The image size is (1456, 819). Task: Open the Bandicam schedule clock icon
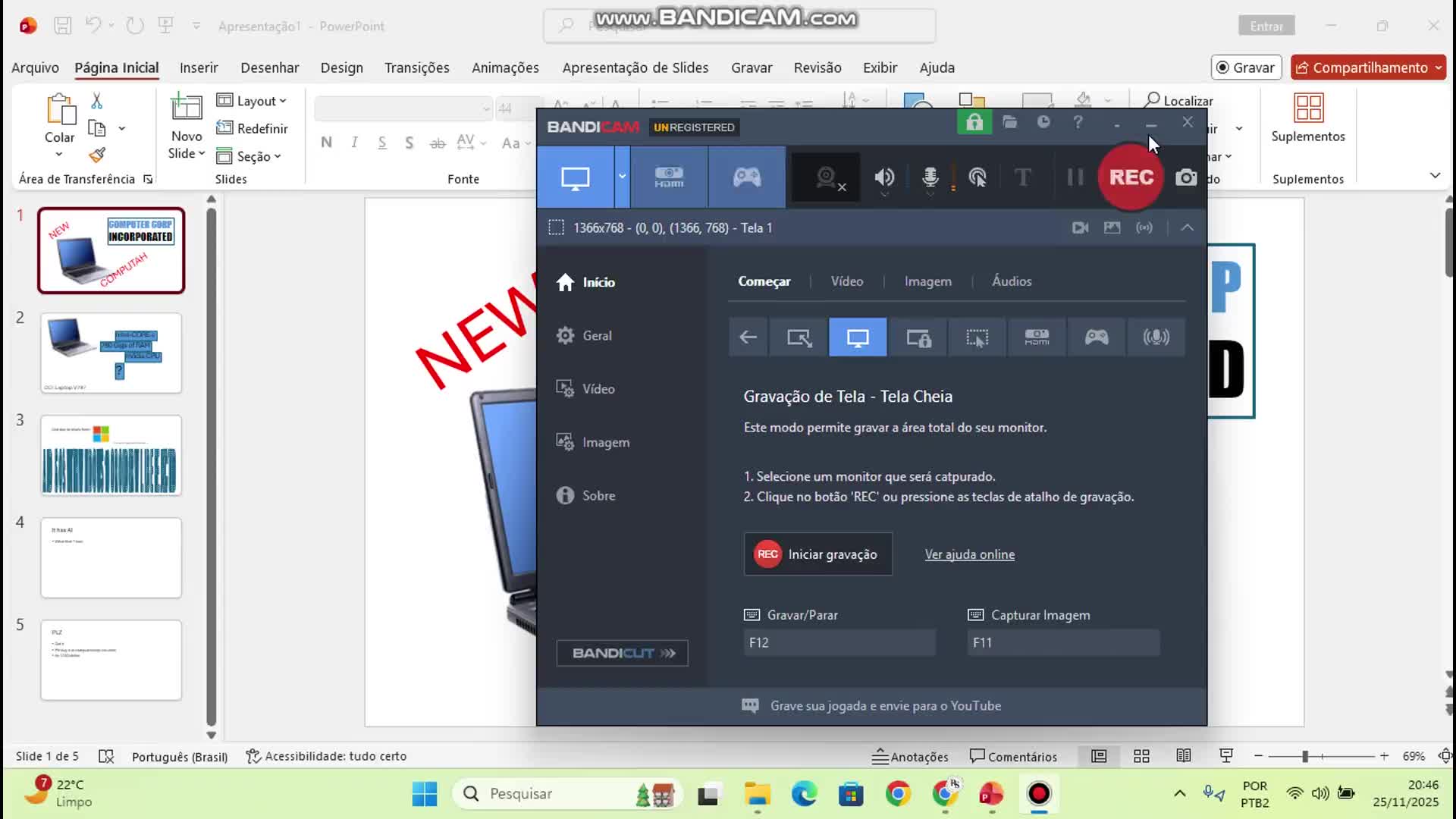(1043, 122)
